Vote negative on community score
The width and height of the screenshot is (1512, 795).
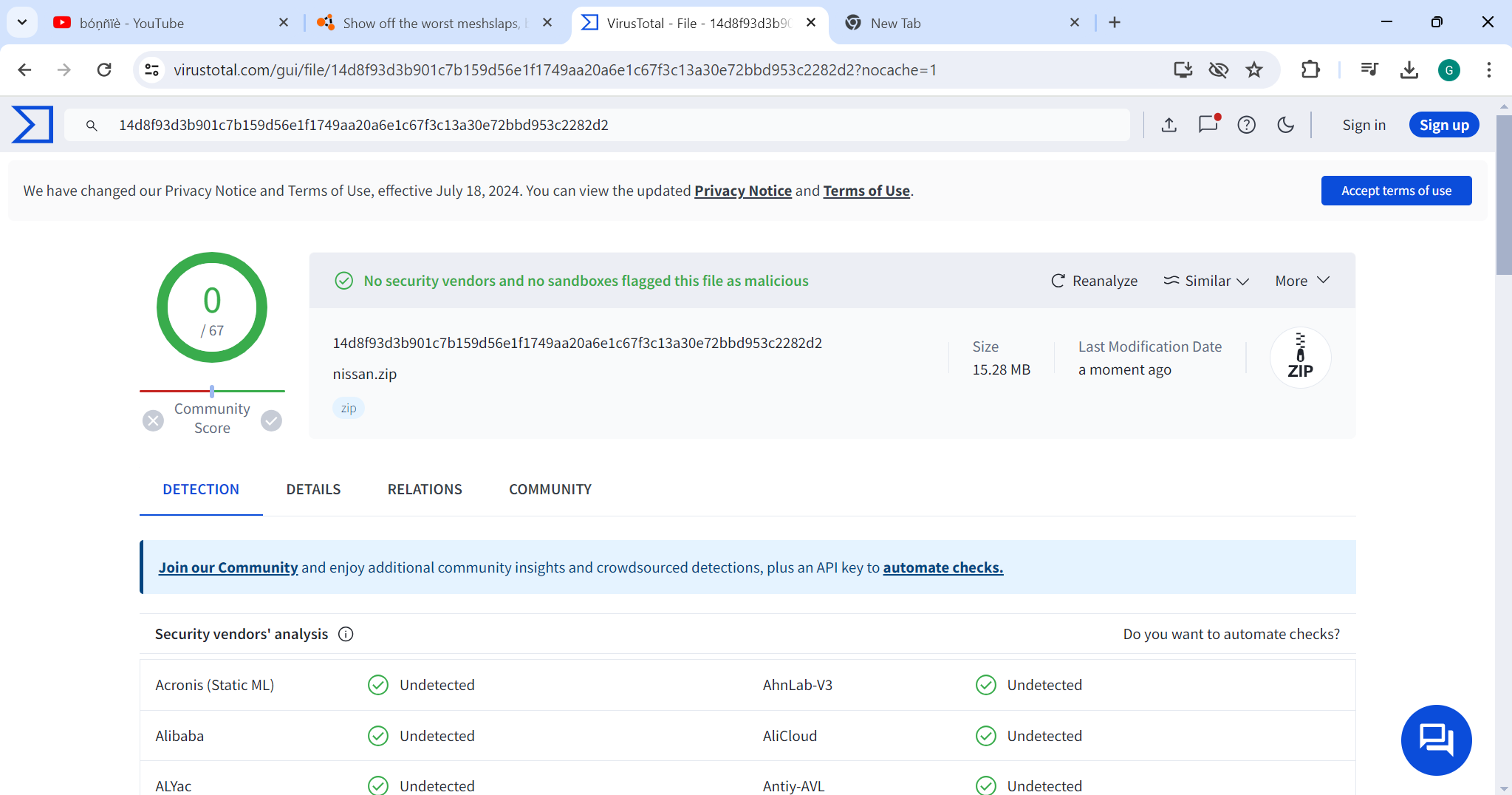(153, 420)
